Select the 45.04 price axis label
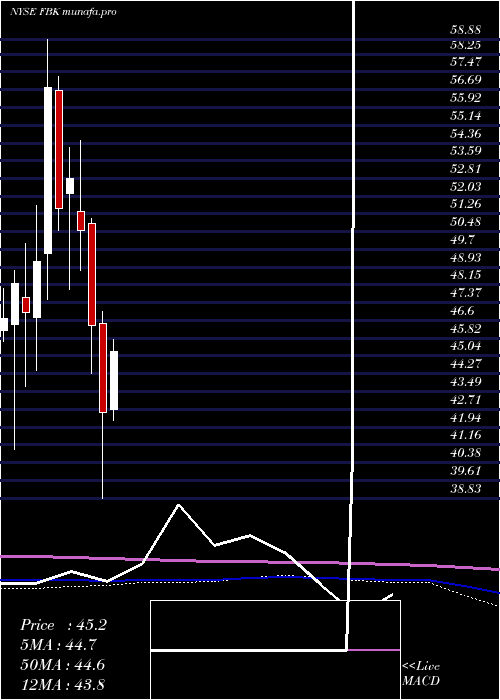 (x=466, y=346)
